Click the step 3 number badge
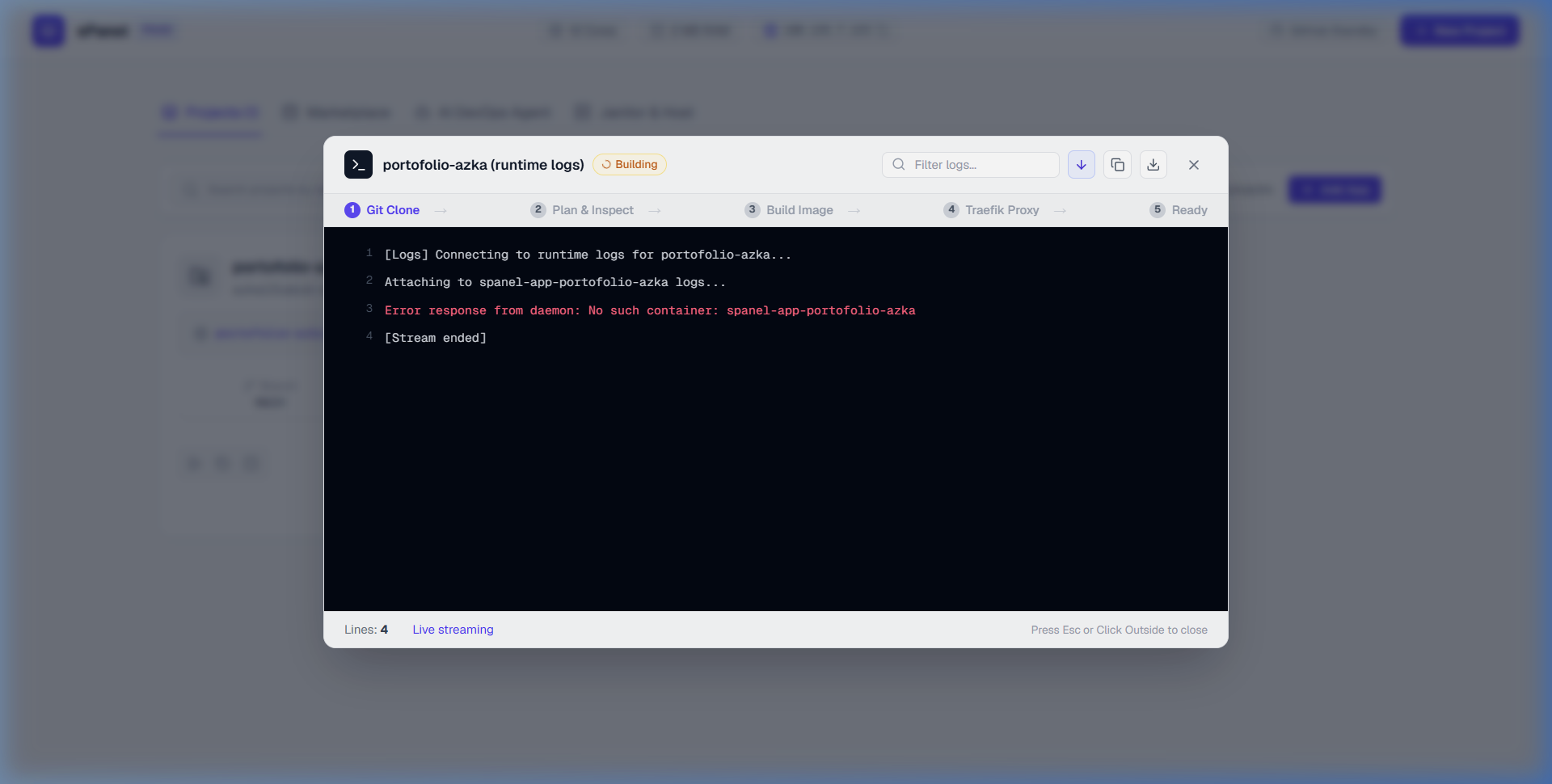 point(753,210)
